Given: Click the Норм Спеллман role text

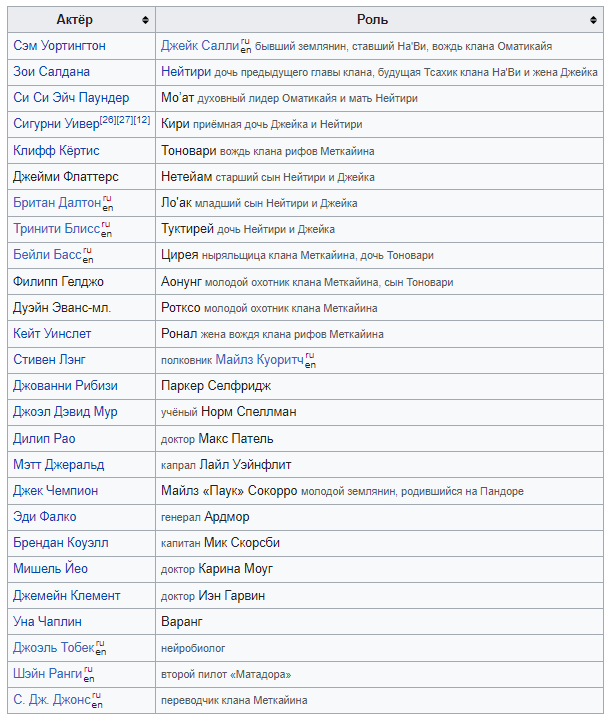Looking at the screenshot, I should click(249, 412).
